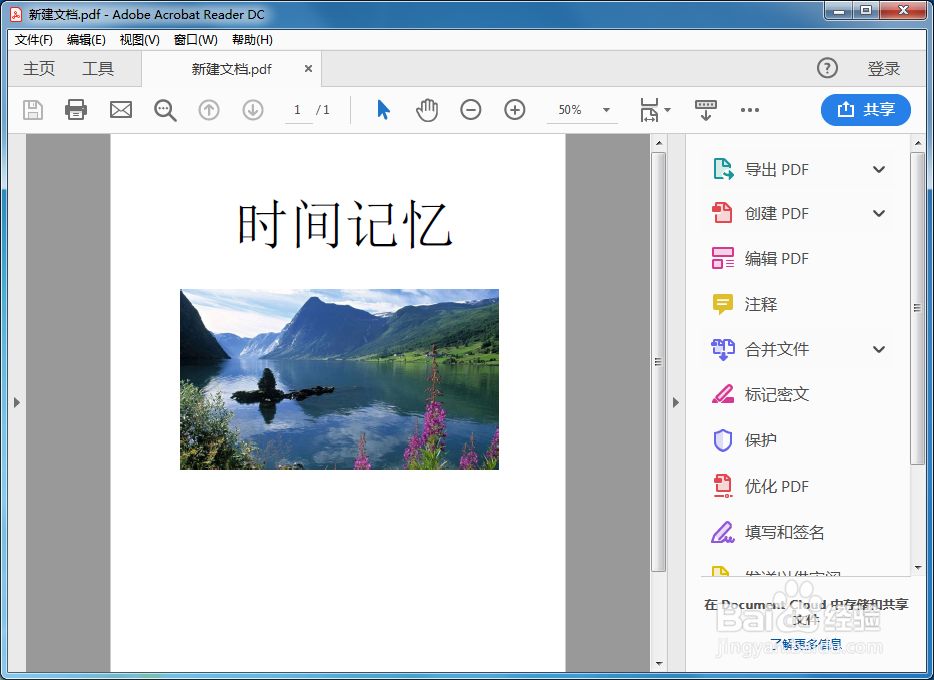Expand the 合并文件 options chevron
934x680 pixels.
point(879,349)
